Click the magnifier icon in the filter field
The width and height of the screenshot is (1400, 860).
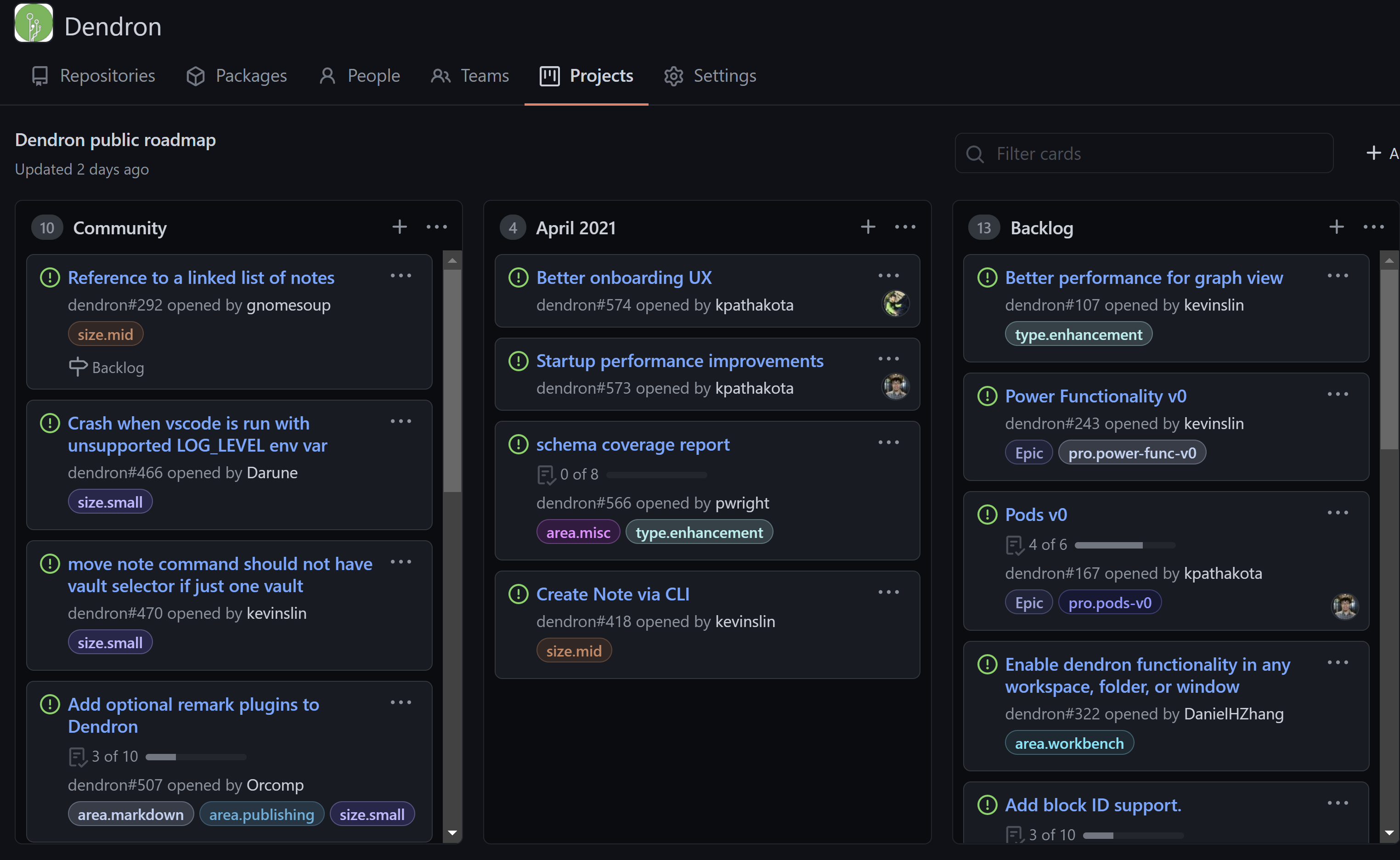click(975, 153)
